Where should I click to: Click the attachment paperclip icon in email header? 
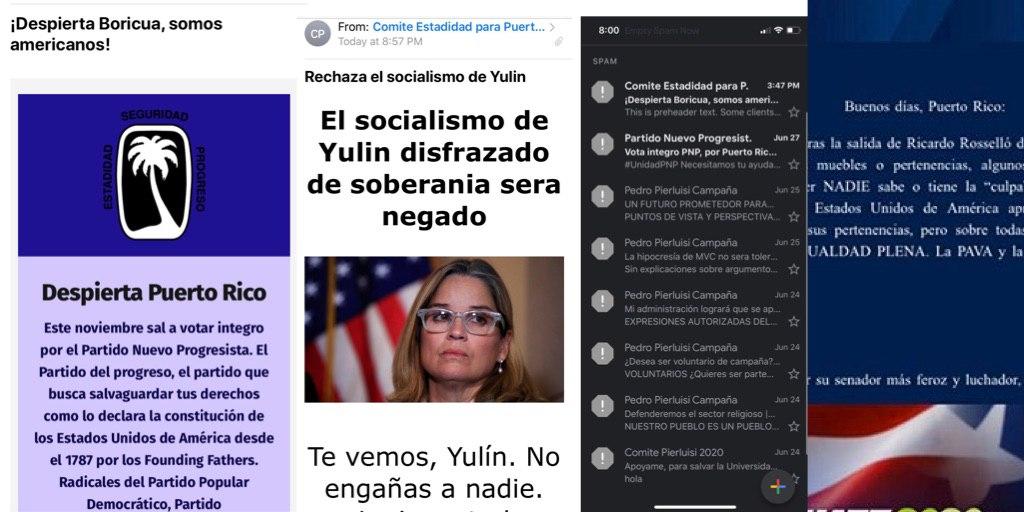point(558,42)
